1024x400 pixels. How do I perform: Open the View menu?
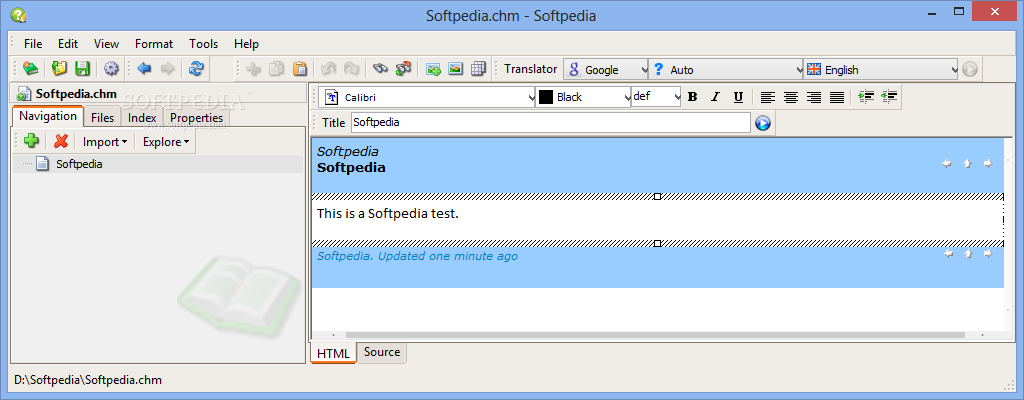(106, 44)
